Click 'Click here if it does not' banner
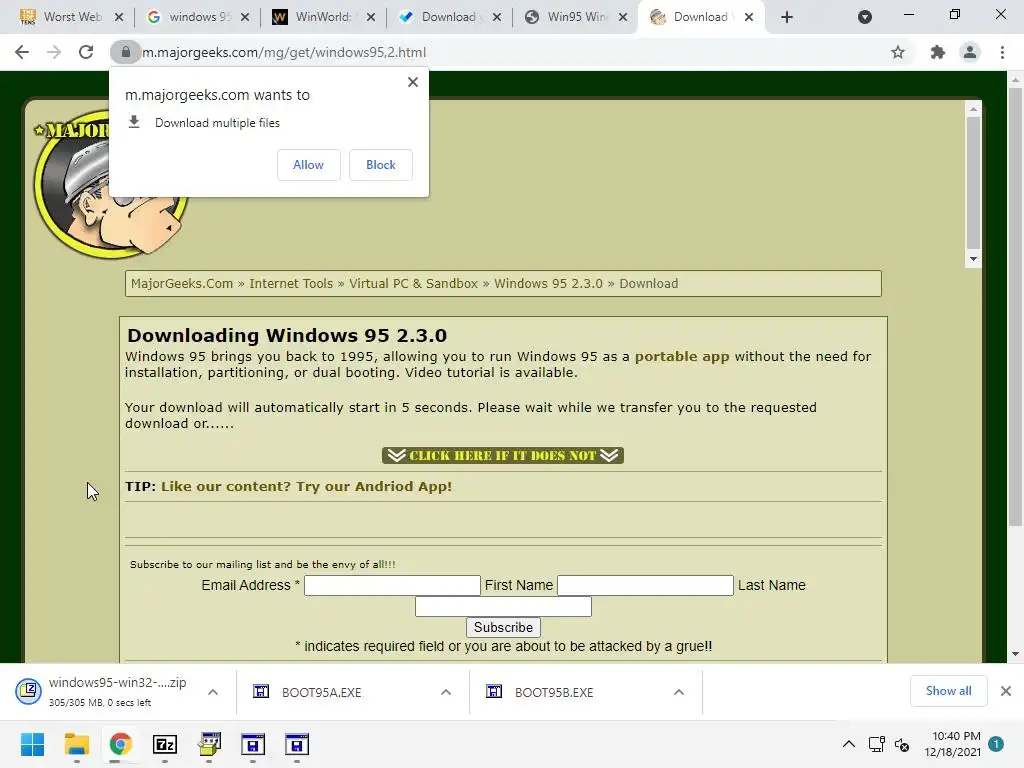1024x768 pixels. coord(503,455)
